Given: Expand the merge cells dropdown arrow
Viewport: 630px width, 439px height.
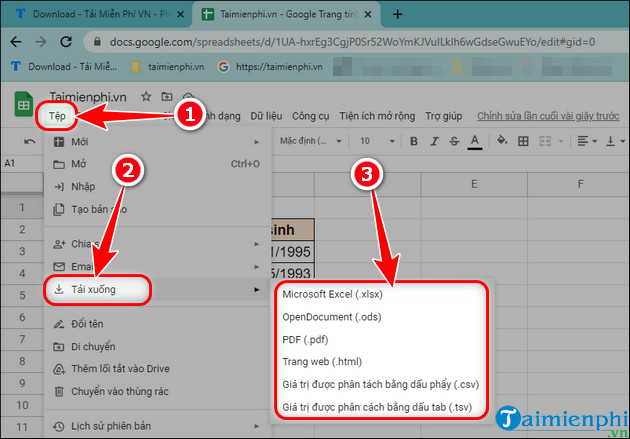Looking at the screenshot, I should [x=561, y=141].
